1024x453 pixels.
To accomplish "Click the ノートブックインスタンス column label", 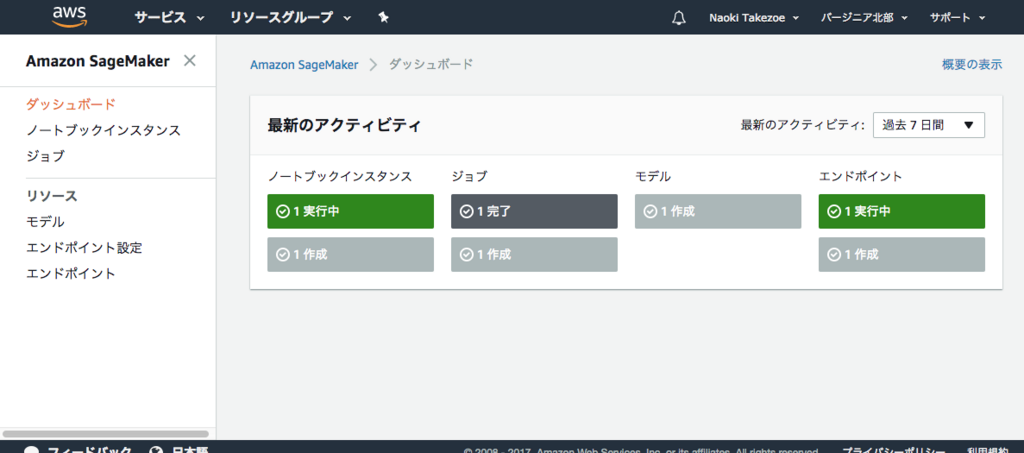I will click(x=340, y=176).
